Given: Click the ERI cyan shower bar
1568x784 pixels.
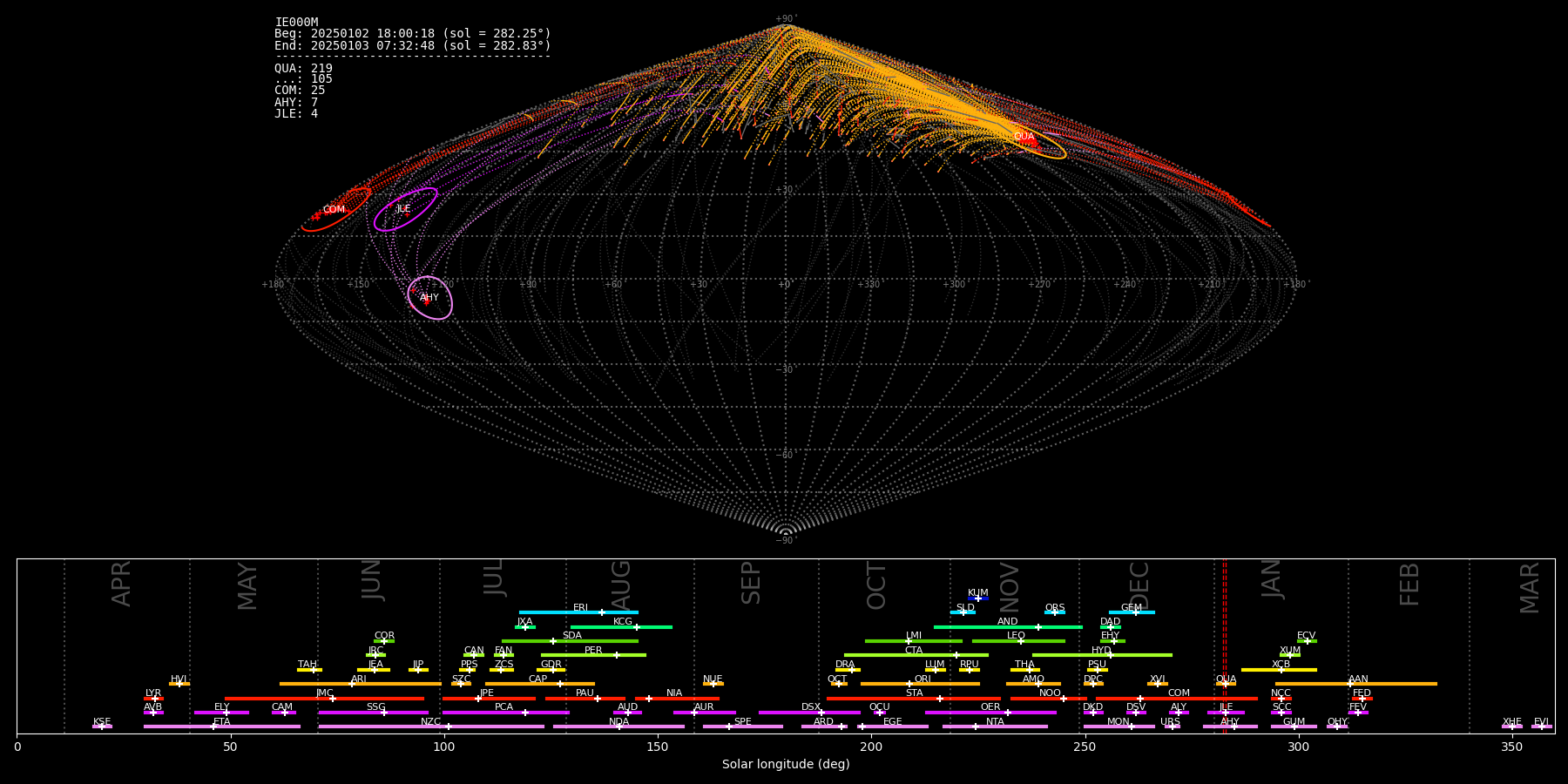Looking at the screenshot, I should click(578, 612).
